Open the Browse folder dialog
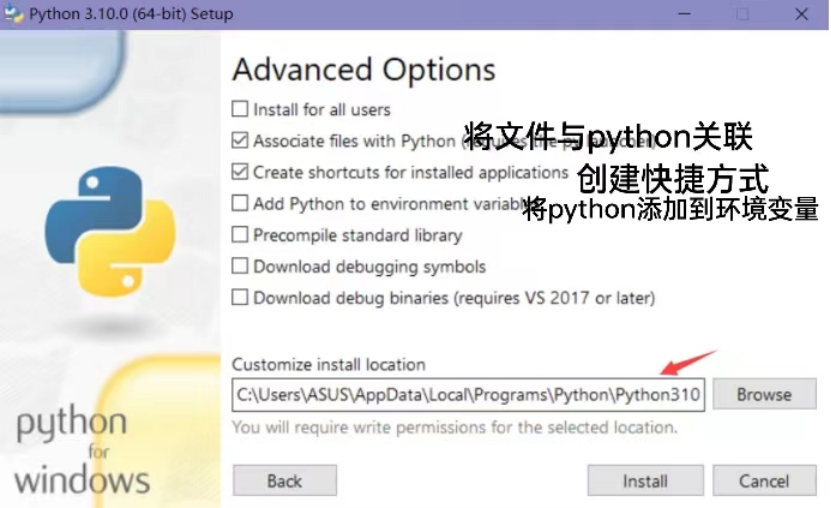This screenshot has width=831, height=508. pyautogui.click(x=764, y=394)
